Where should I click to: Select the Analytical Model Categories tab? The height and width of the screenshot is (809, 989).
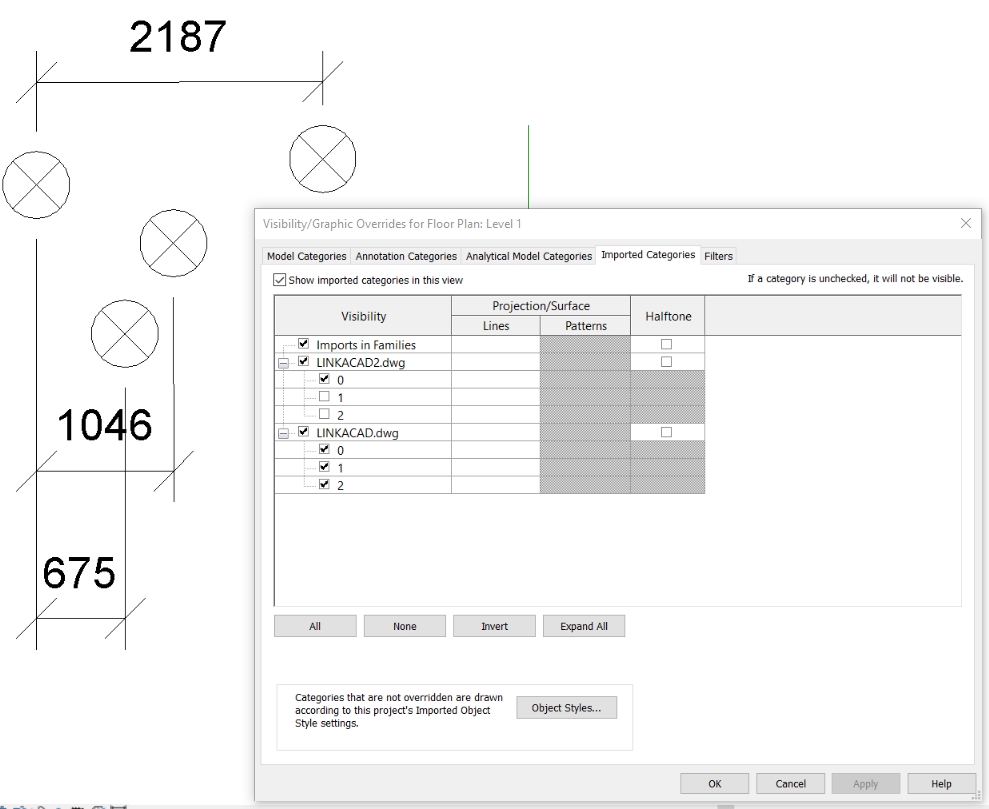[x=529, y=256]
